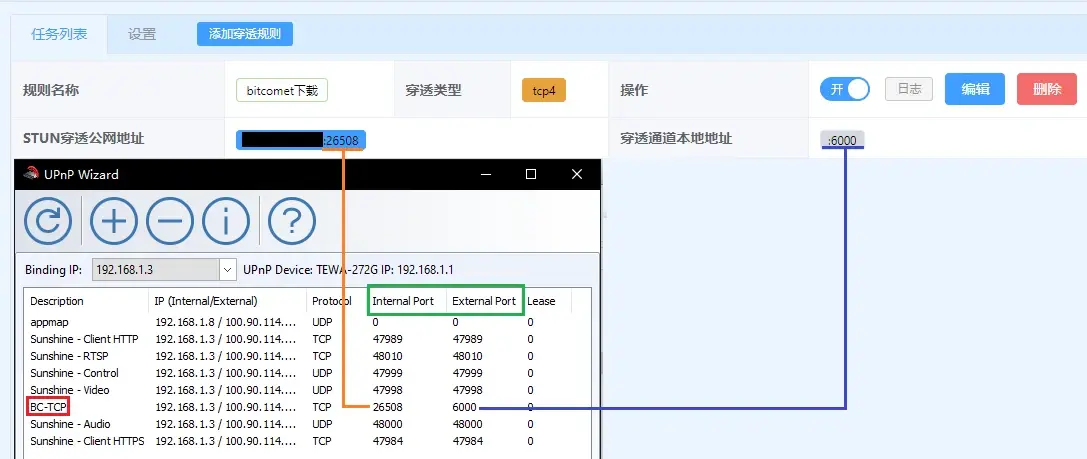
Task: Select the Sunshine - Audio row
Action: click(308, 424)
